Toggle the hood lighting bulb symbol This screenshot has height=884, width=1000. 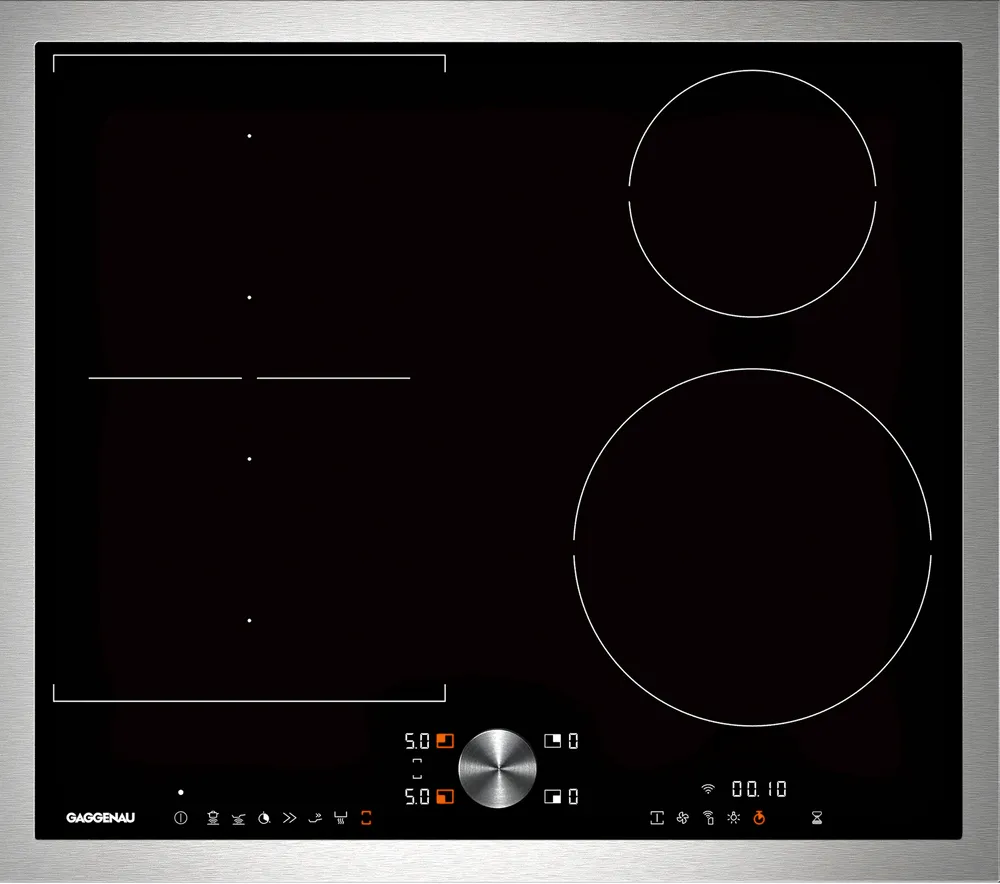click(734, 817)
